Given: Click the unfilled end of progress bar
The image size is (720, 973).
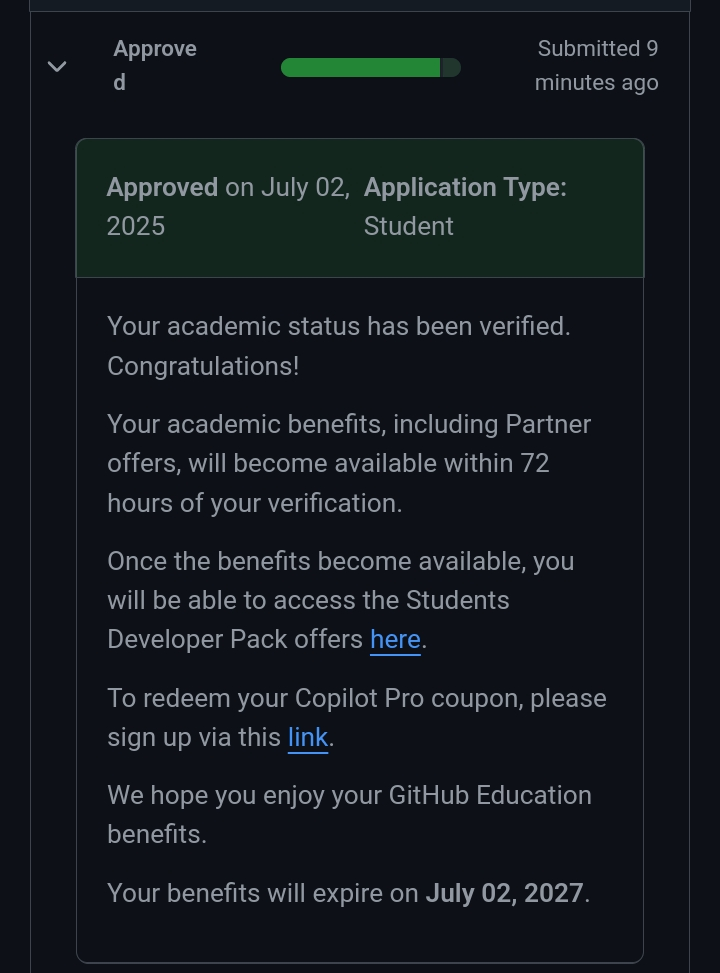Looking at the screenshot, I should (x=451, y=68).
